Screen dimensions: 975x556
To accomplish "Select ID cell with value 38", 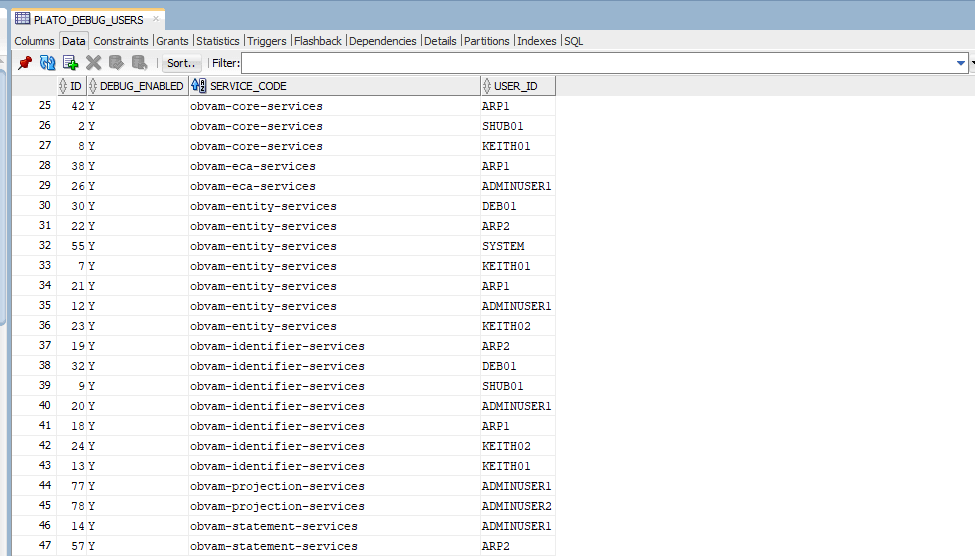I will click(72, 166).
